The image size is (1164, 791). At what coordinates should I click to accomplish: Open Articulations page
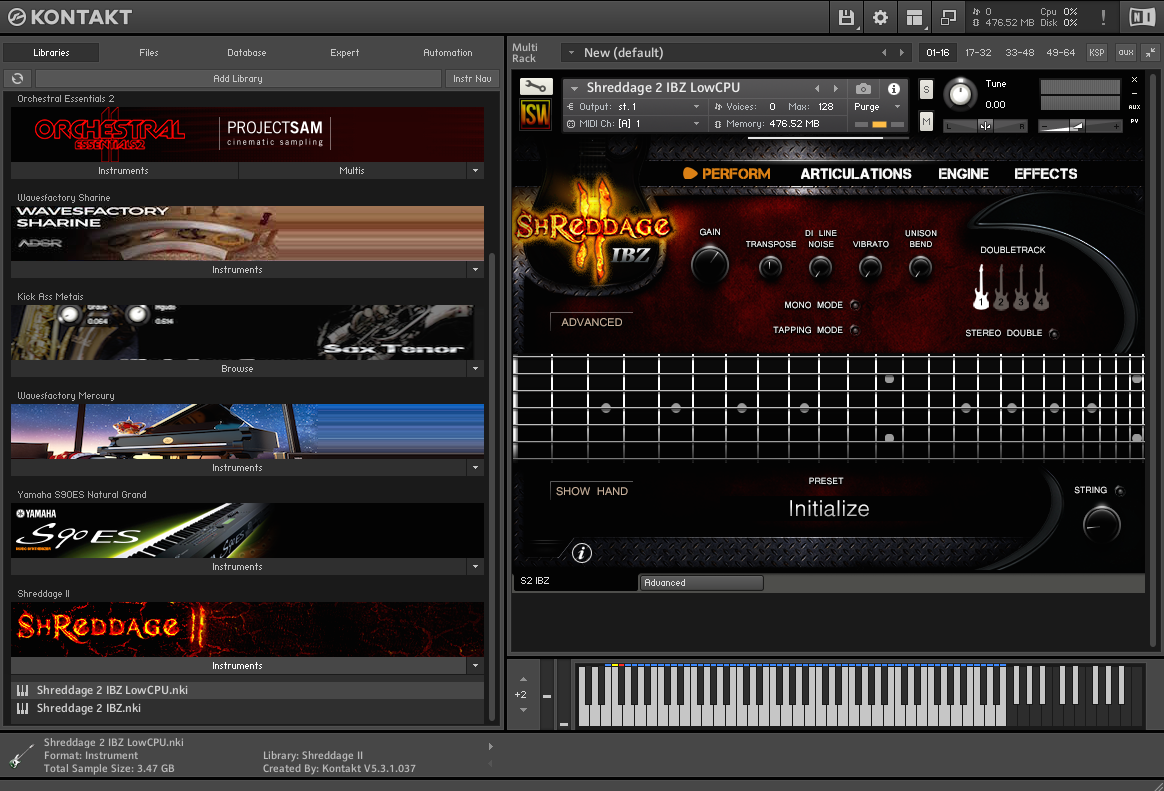(855, 174)
